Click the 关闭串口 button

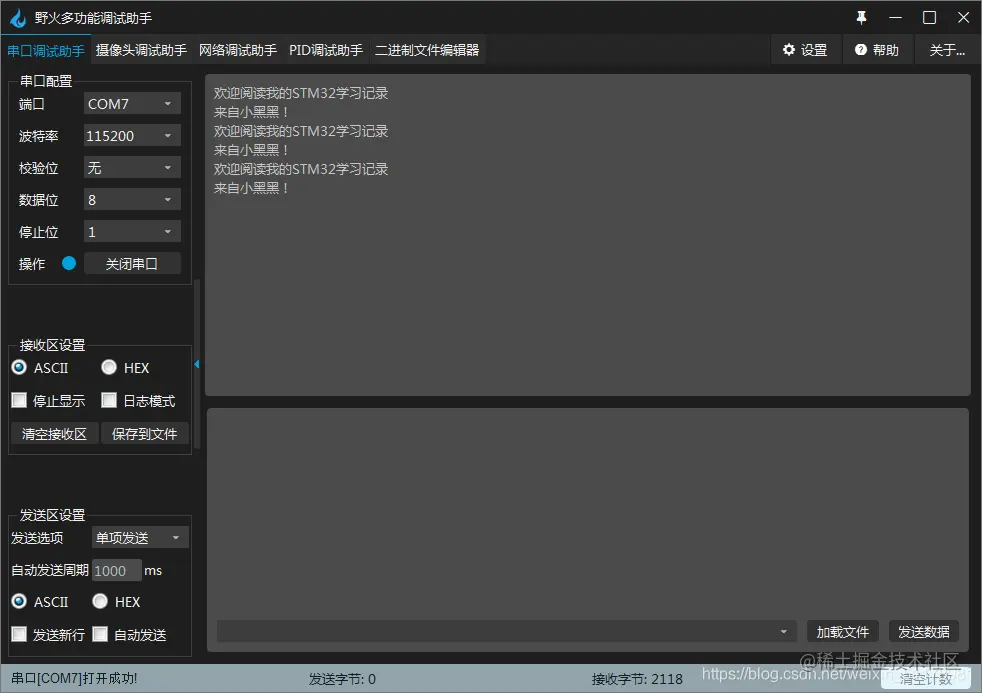click(x=132, y=263)
